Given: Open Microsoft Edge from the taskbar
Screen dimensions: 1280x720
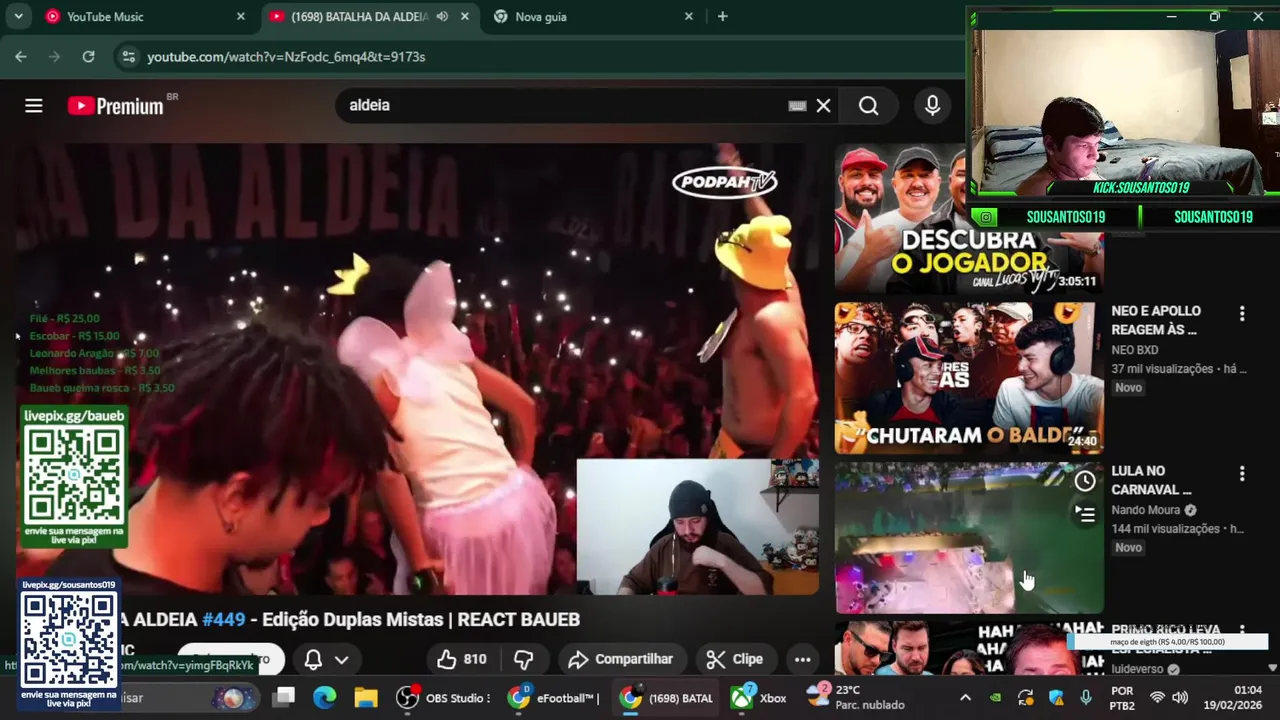Looking at the screenshot, I should click(325, 698).
